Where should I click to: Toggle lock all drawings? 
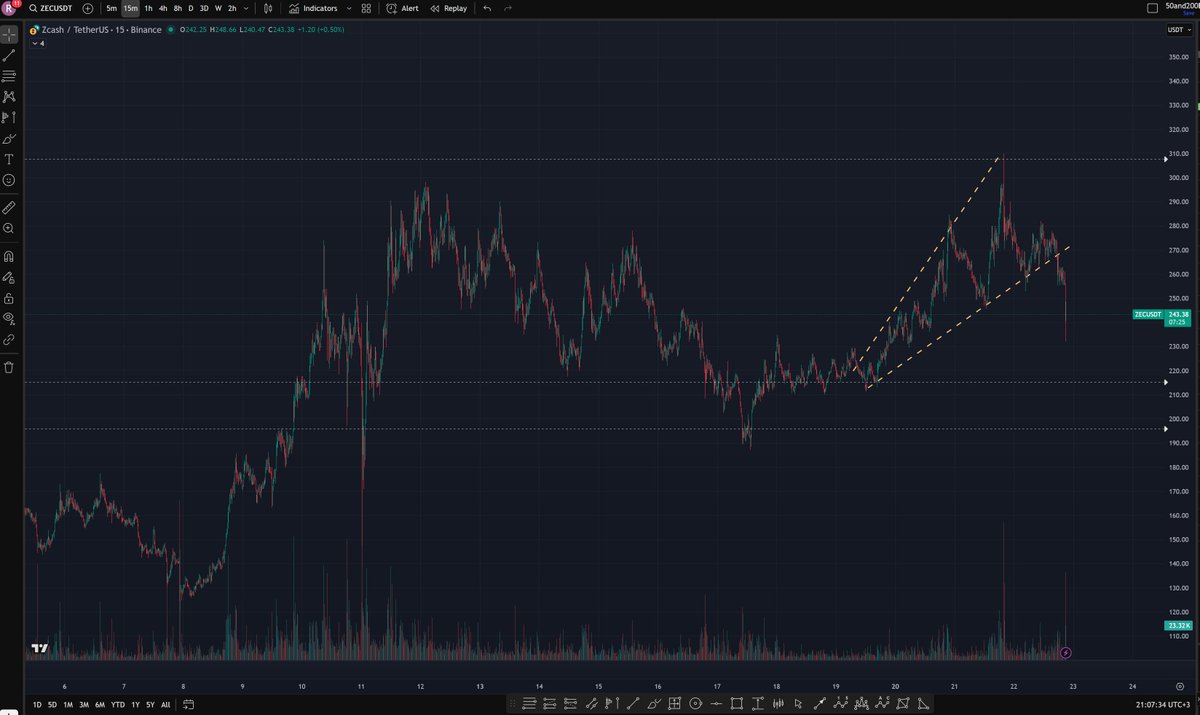pyautogui.click(x=9, y=298)
